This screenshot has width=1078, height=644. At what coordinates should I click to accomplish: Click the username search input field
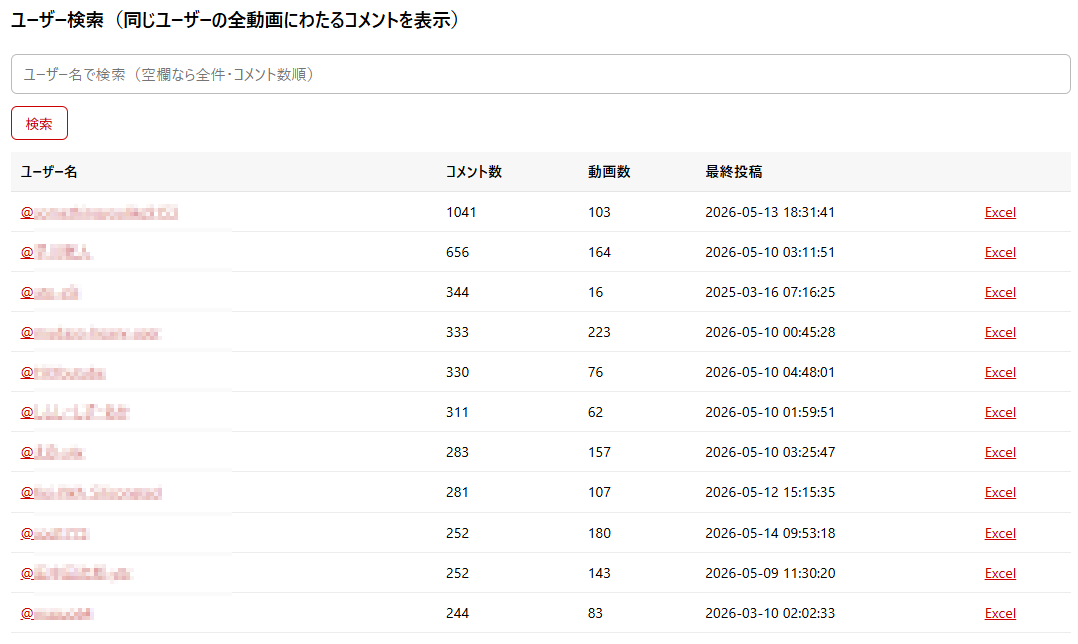pos(540,74)
